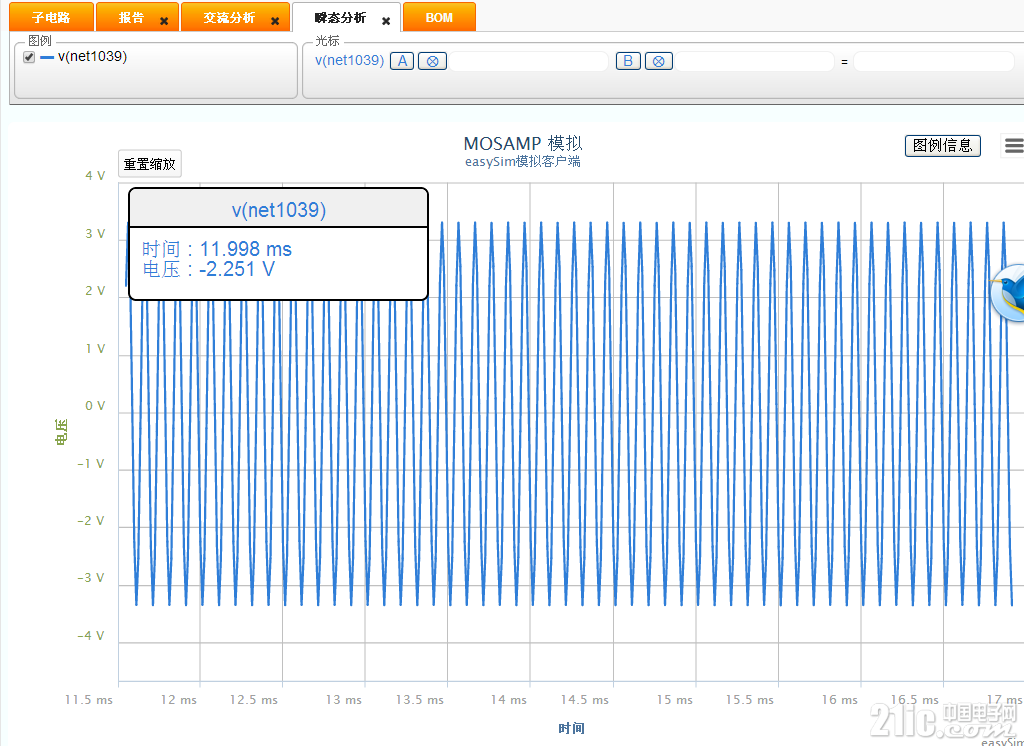Close the 瞬态分析 tab

(x=386, y=21)
